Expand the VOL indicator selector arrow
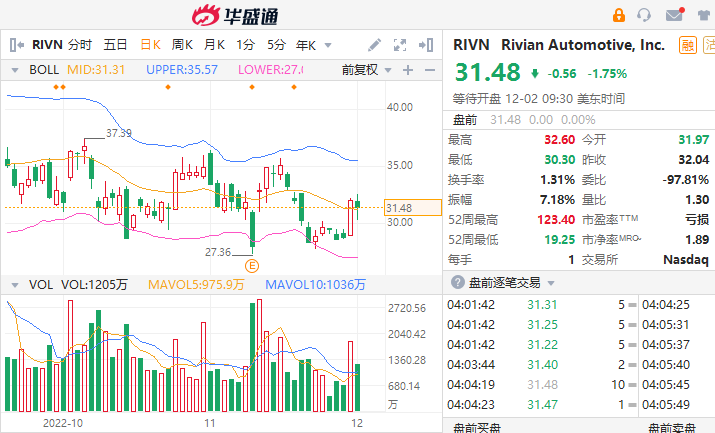 coord(15,285)
